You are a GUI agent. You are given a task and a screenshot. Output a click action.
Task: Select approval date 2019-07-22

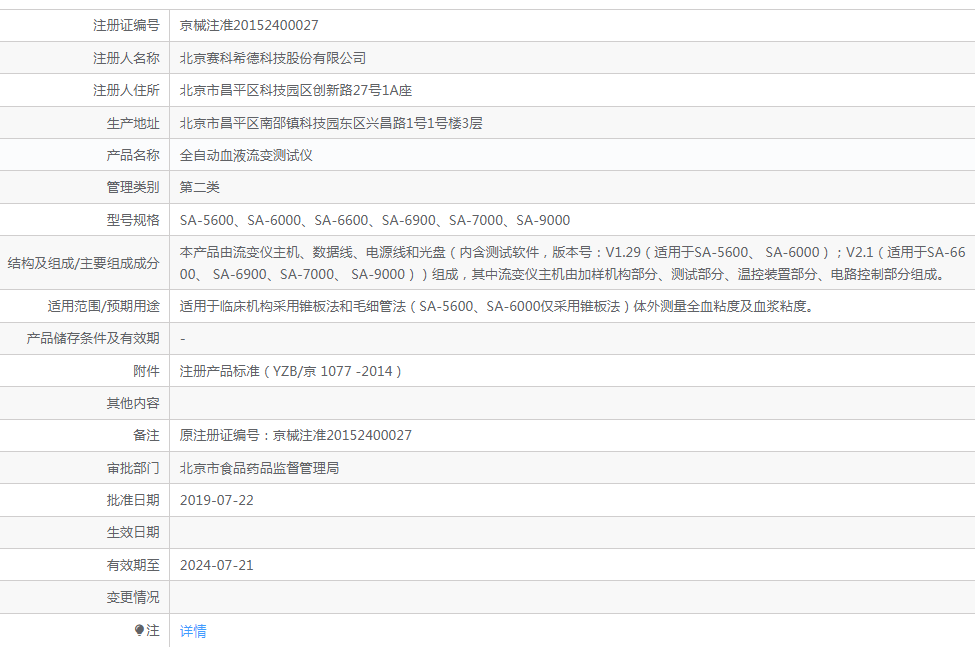point(216,500)
